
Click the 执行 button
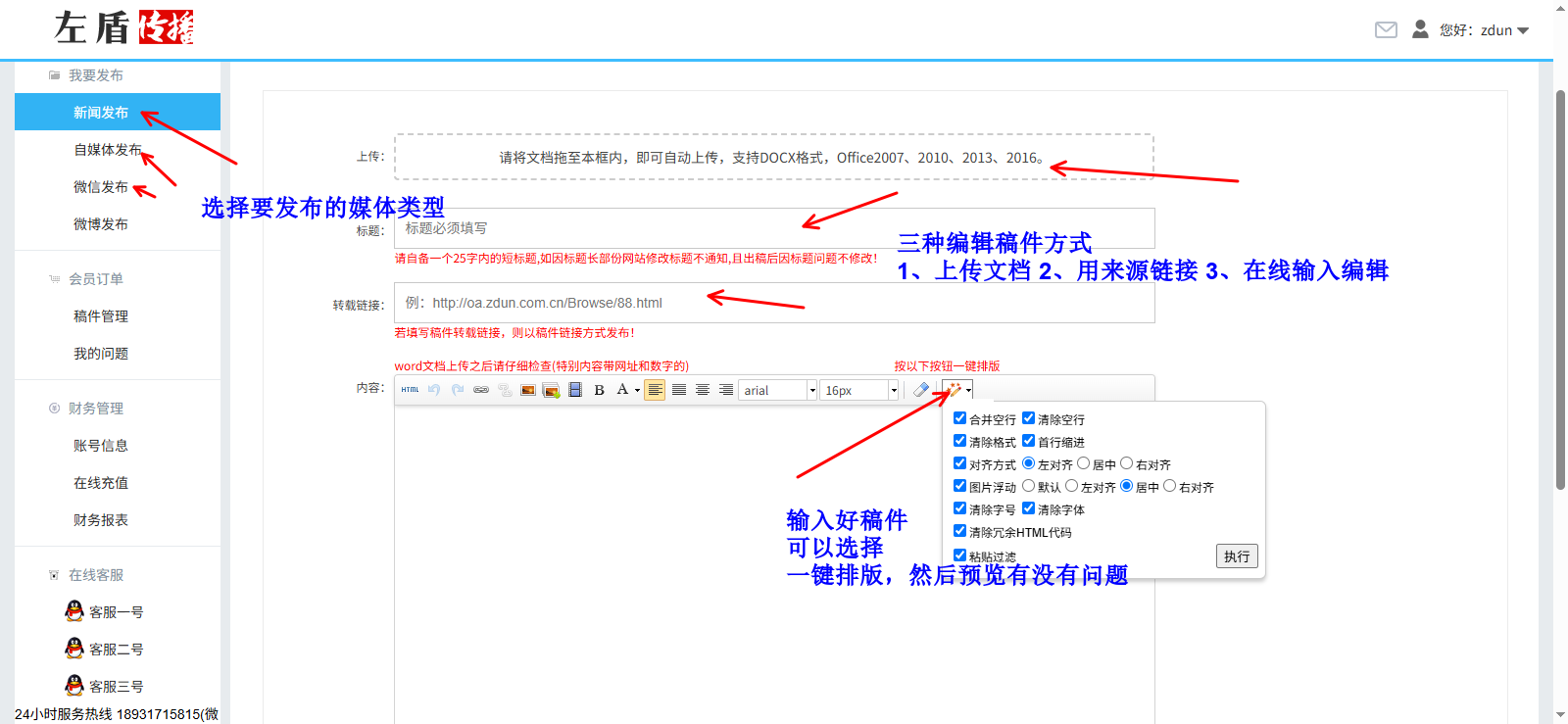(1237, 556)
